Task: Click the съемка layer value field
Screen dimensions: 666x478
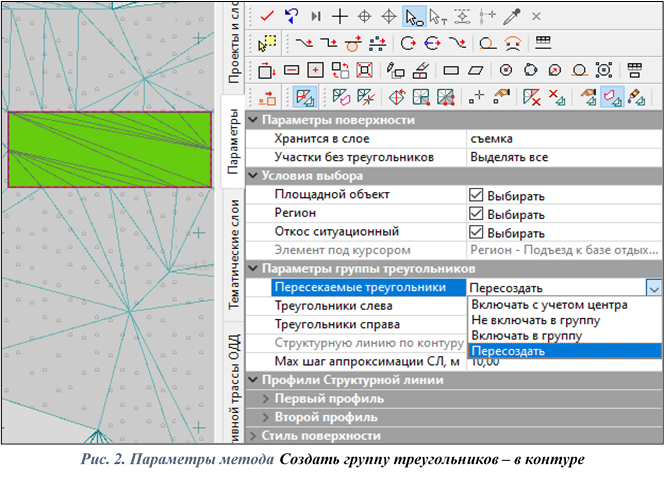Action: point(564,139)
